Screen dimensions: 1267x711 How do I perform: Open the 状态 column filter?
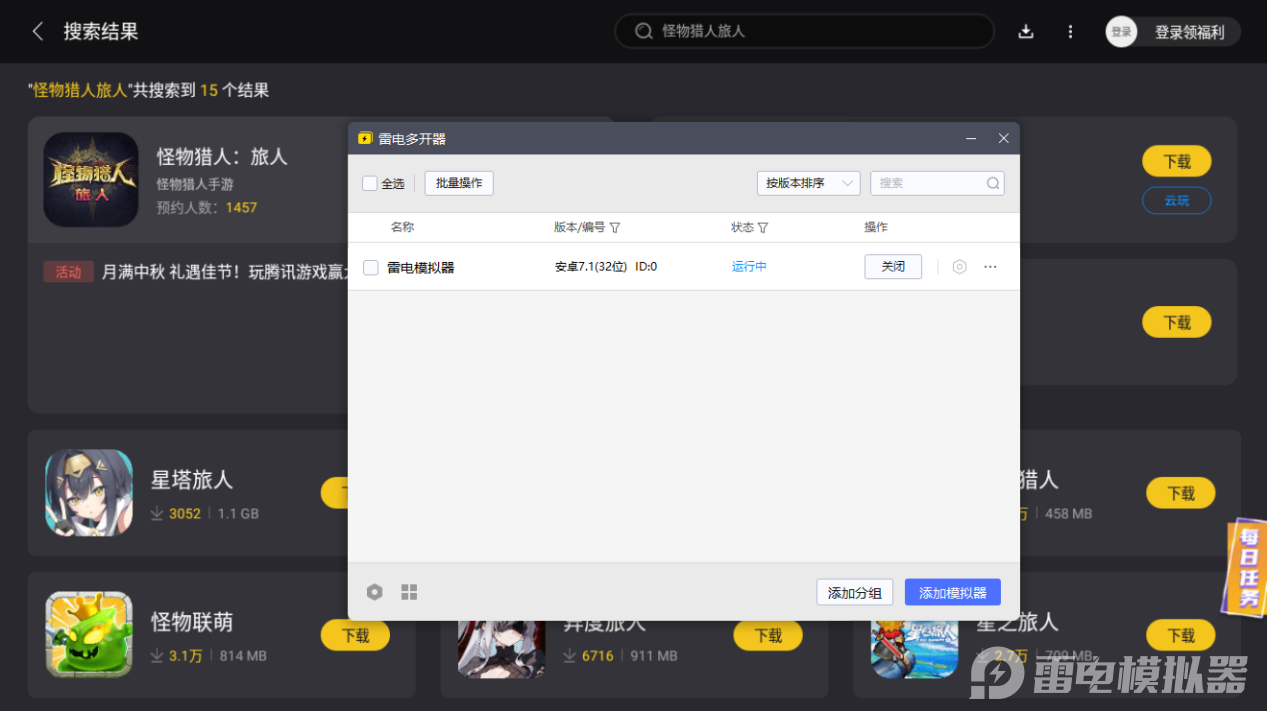[763, 228]
